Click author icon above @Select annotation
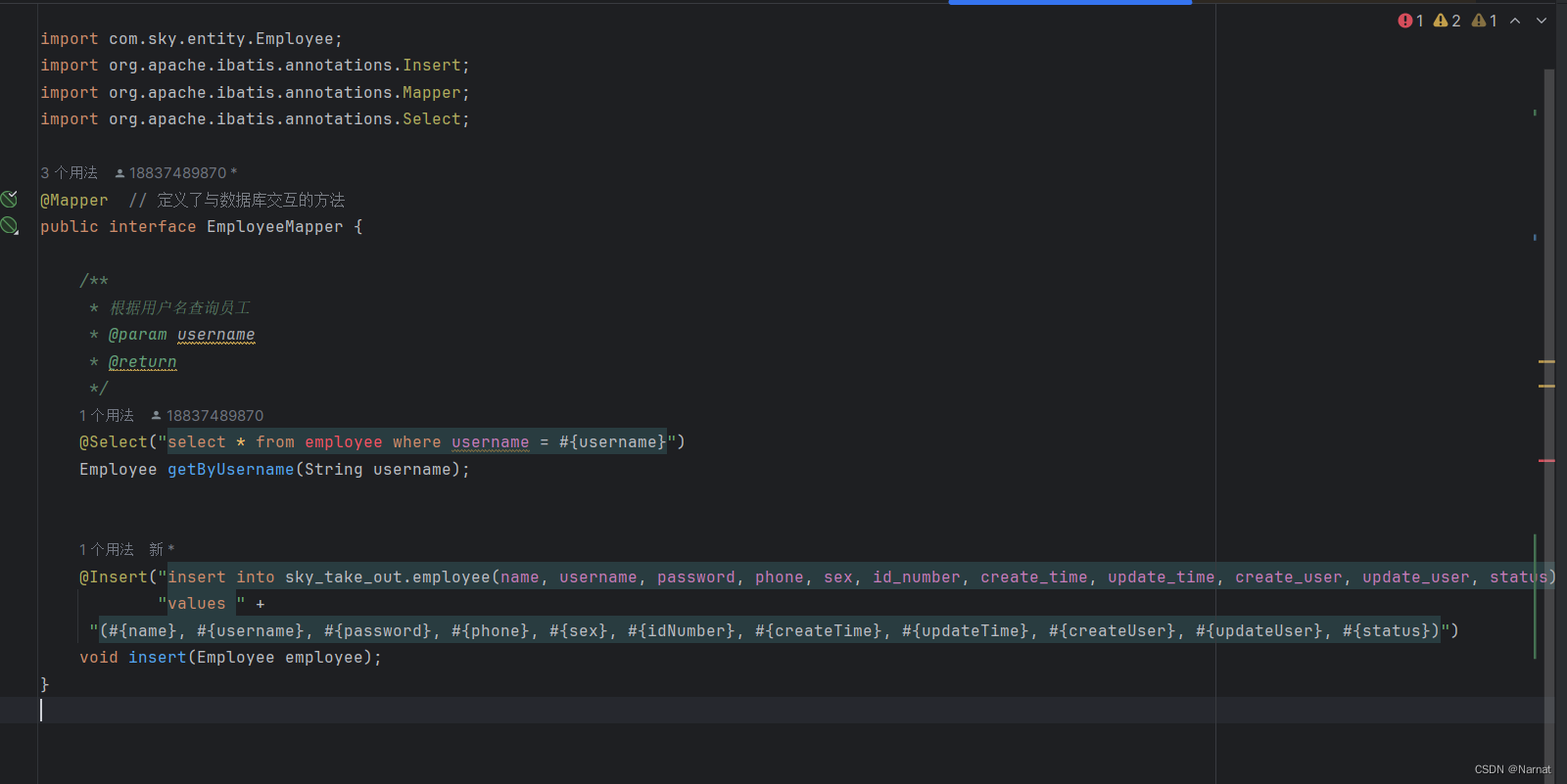Image resolution: width=1567 pixels, height=784 pixels. (156, 416)
